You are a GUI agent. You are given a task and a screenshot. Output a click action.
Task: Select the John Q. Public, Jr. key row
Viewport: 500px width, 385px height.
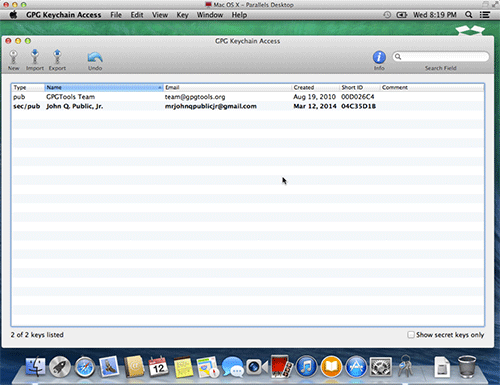click(x=248, y=106)
